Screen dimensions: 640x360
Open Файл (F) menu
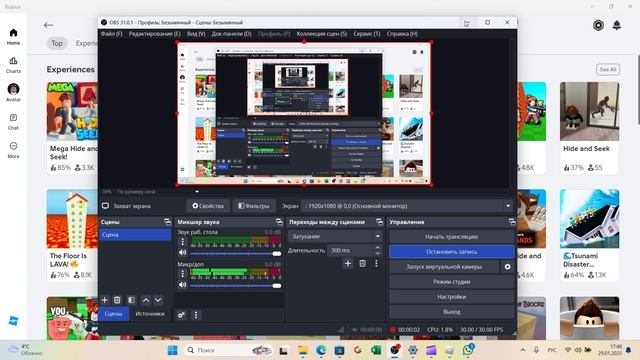tap(111, 34)
